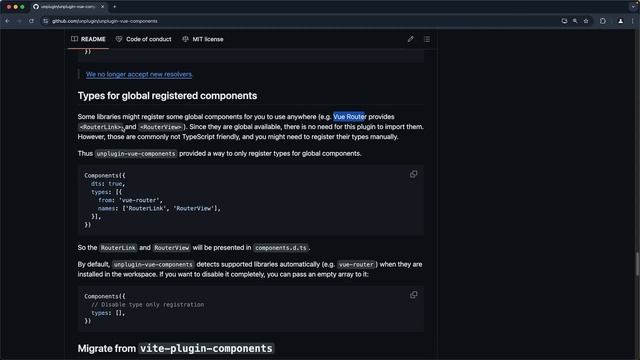Click the code line with names RouterLink, RouterView
The height and width of the screenshot is (360, 640).
point(159,208)
